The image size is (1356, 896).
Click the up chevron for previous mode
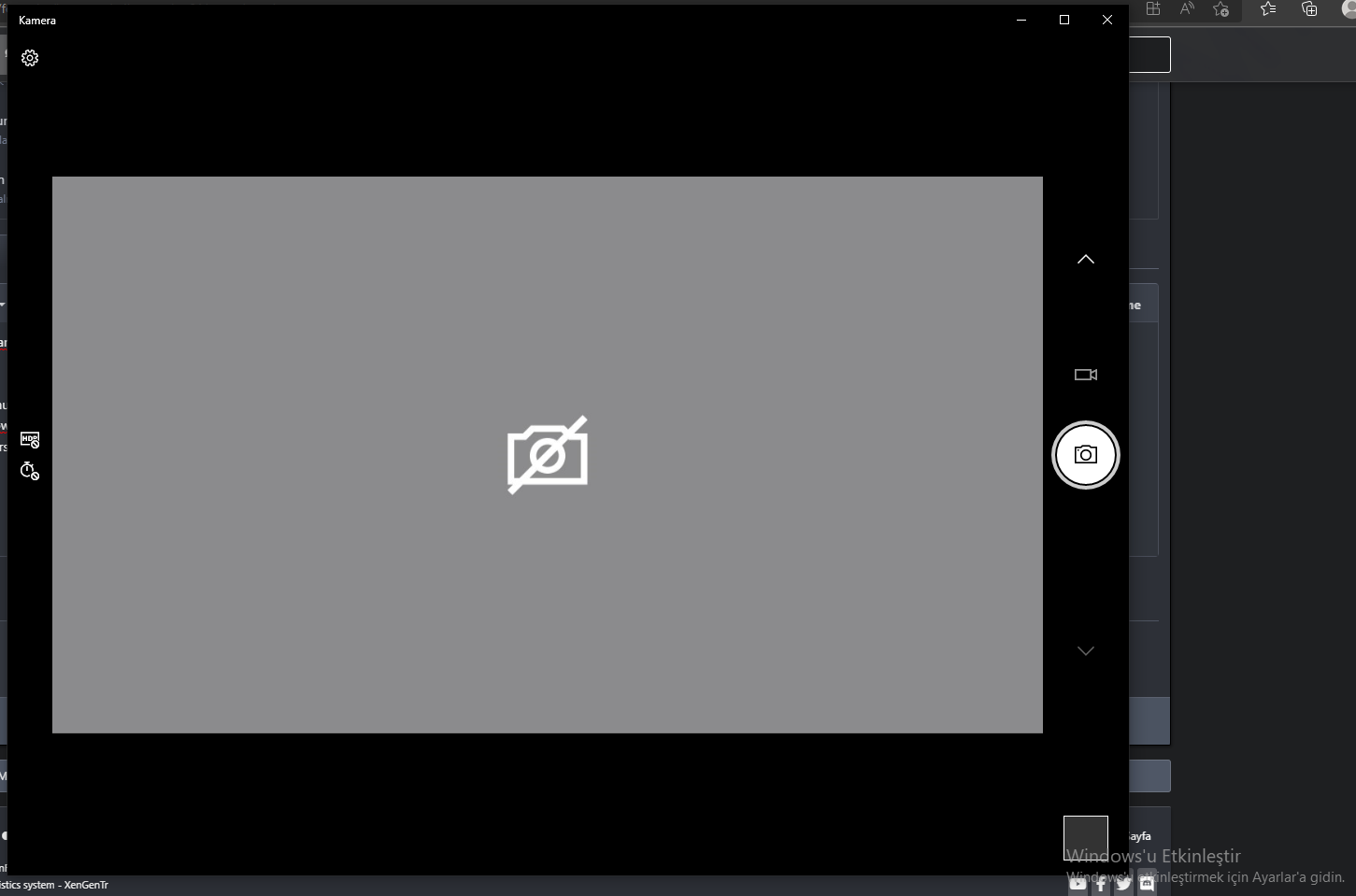tap(1085, 259)
